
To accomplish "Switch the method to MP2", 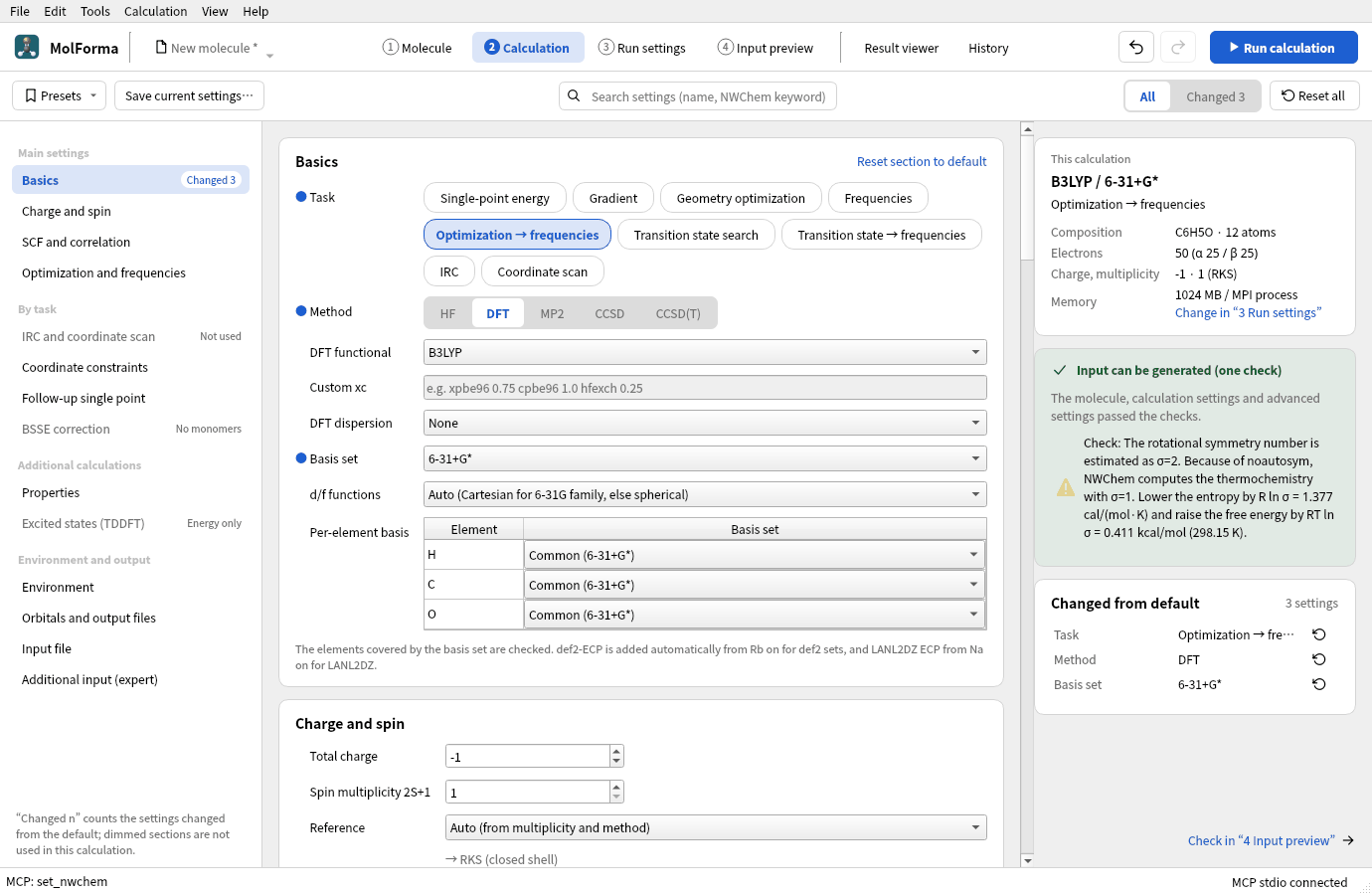I will [552, 313].
